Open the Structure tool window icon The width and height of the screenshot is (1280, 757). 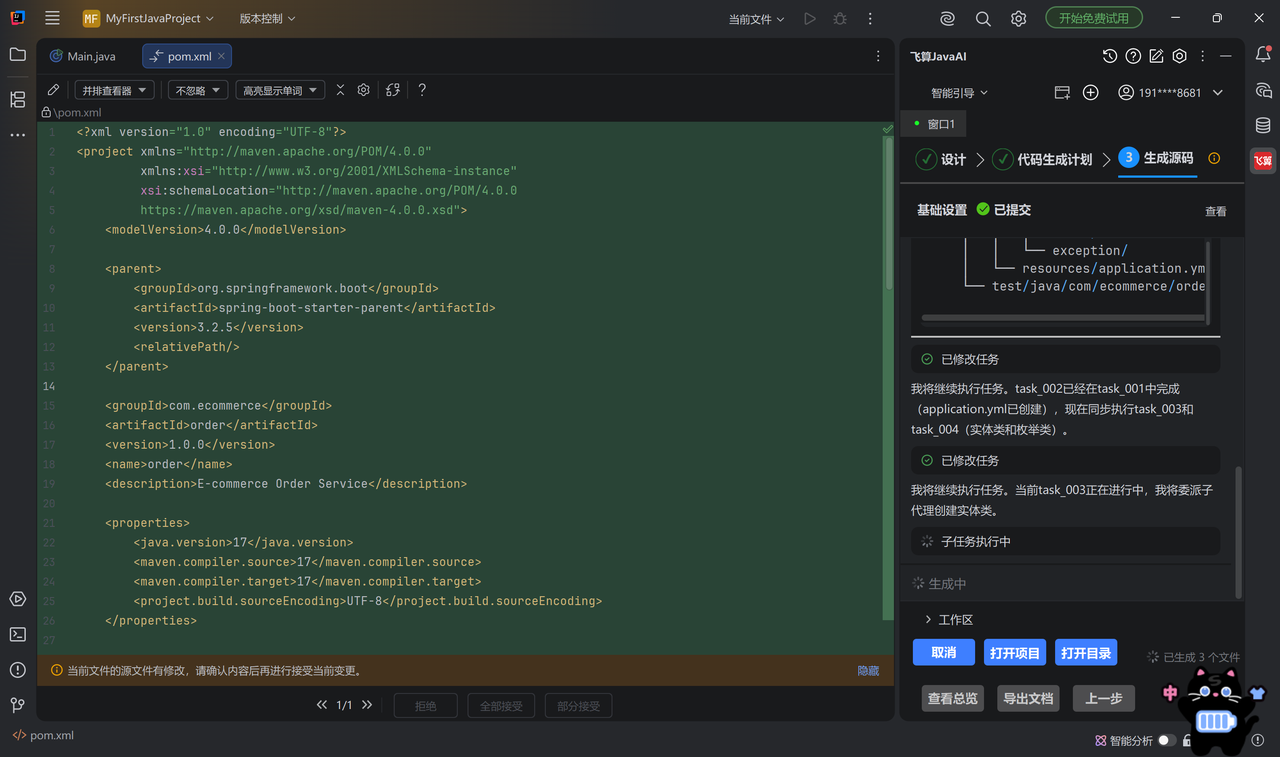(x=17, y=99)
